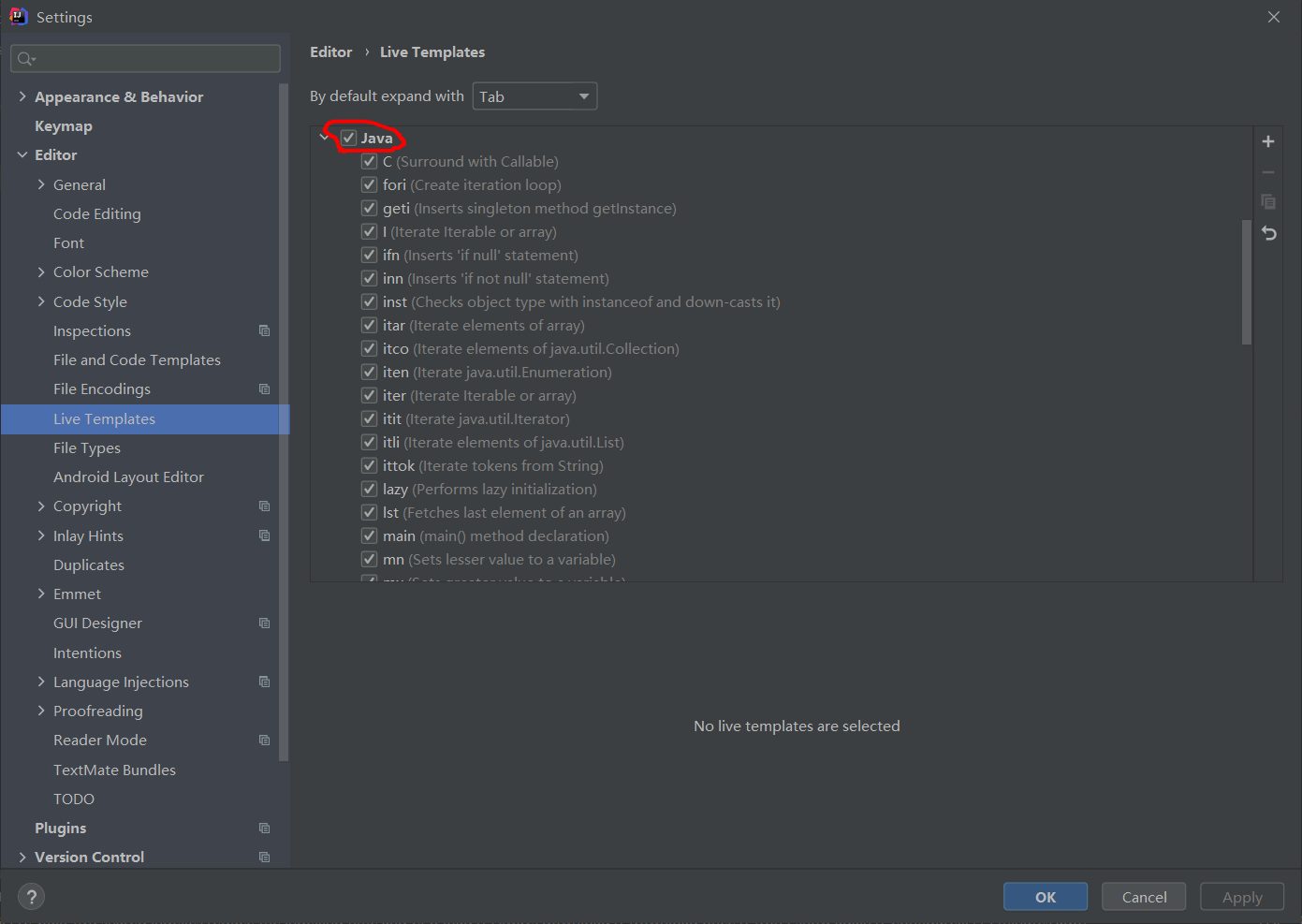
Task: Toggle the itli template checkbox
Action: (370, 442)
